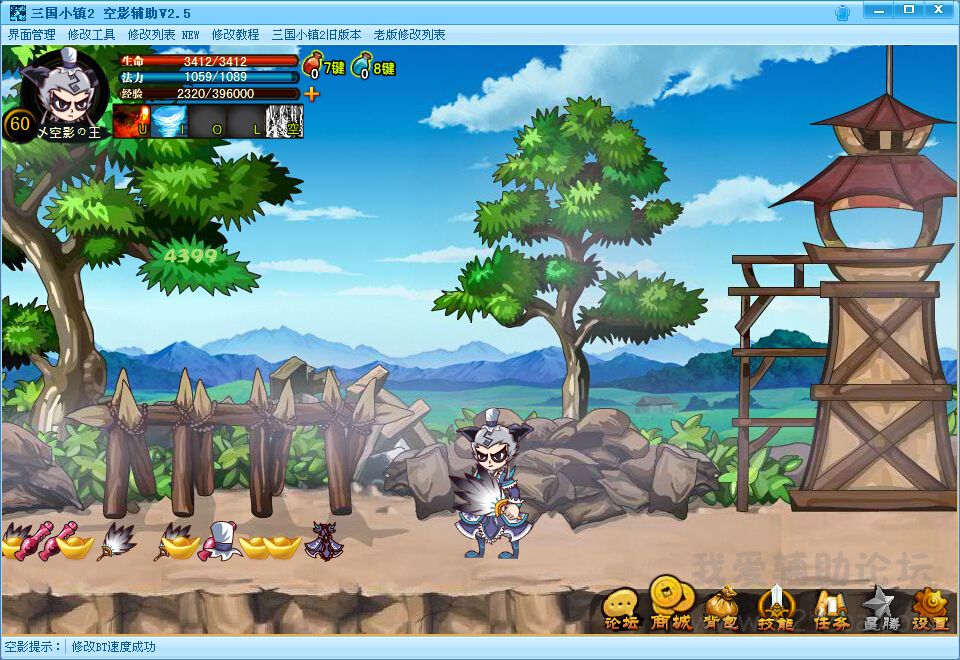
Task: Open the 技能 skills sword icon
Action: 776,609
